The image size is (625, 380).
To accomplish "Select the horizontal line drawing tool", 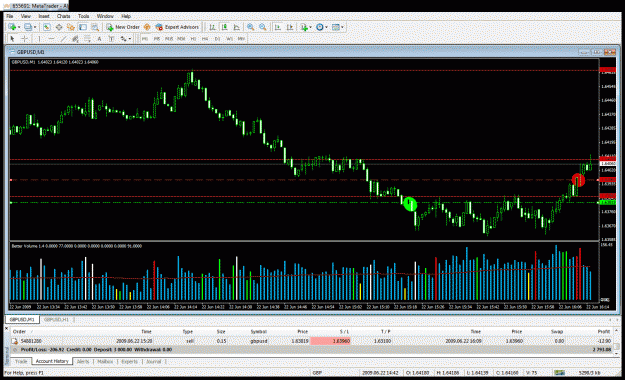I will [51, 39].
